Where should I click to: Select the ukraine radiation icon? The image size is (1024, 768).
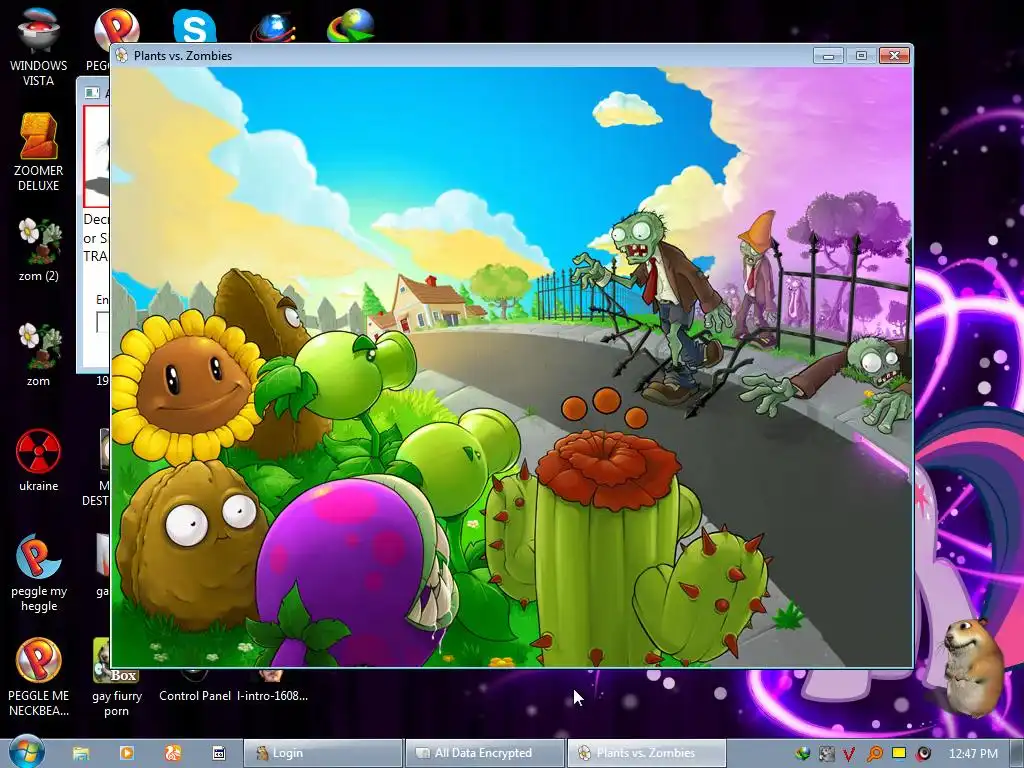point(39,460)
